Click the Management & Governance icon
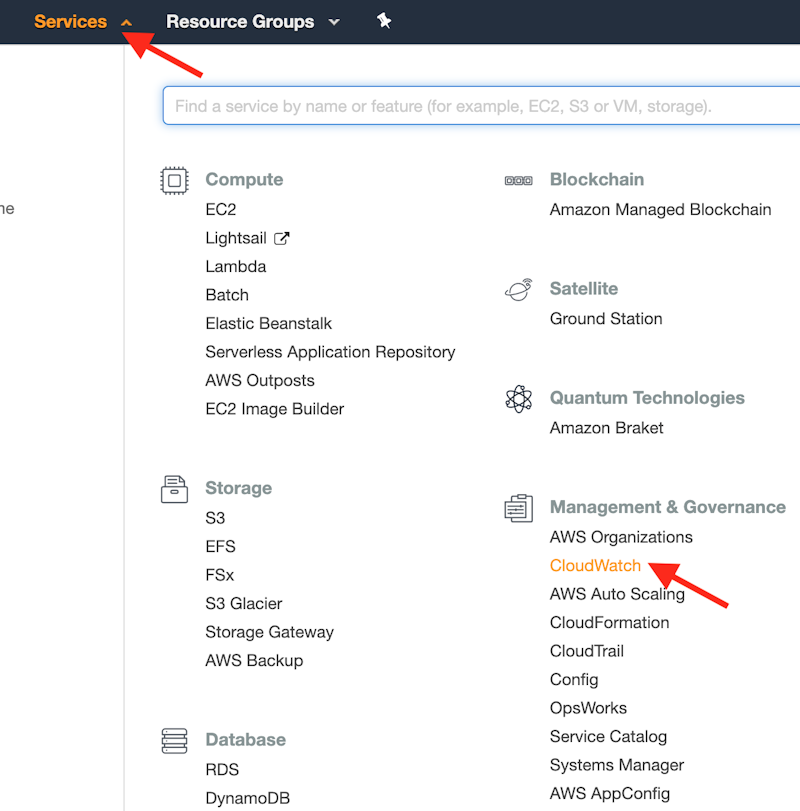The height and width of the screenshot is (811, 800). [x=518, y=508]
